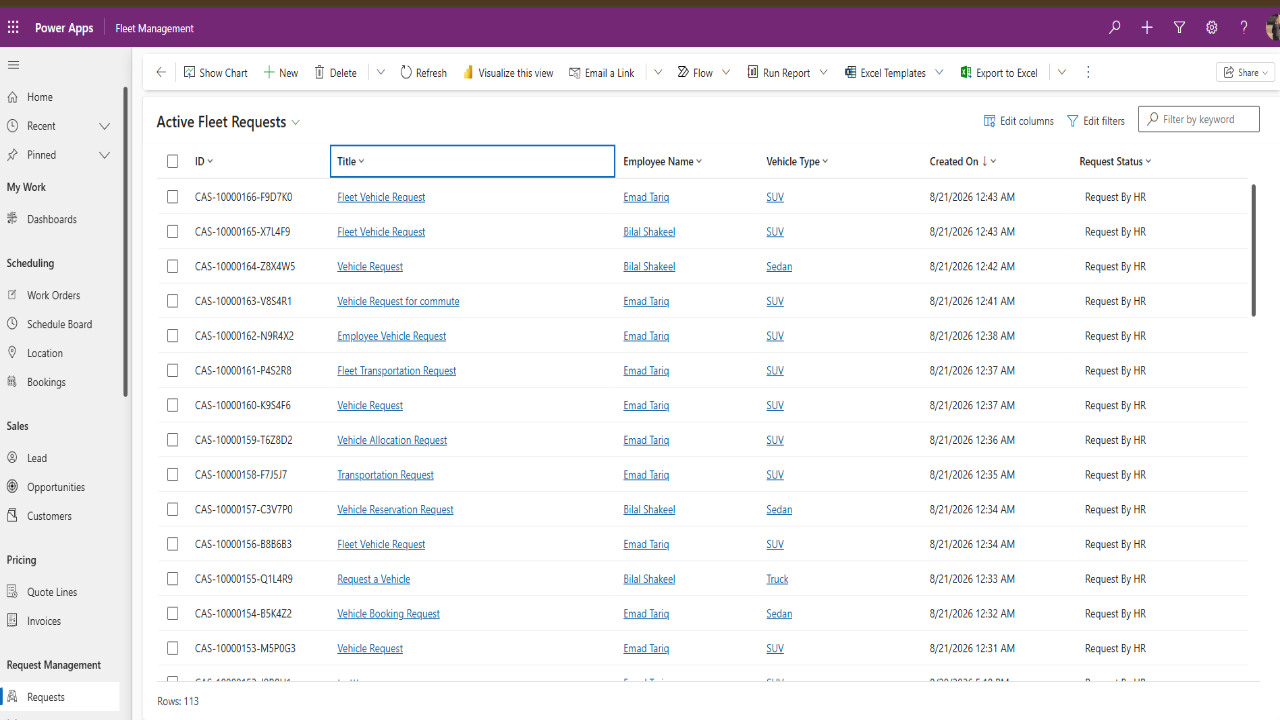Click the search magnifier in header
Screen dimensions: 1280x720
[x=1115, y=28]
